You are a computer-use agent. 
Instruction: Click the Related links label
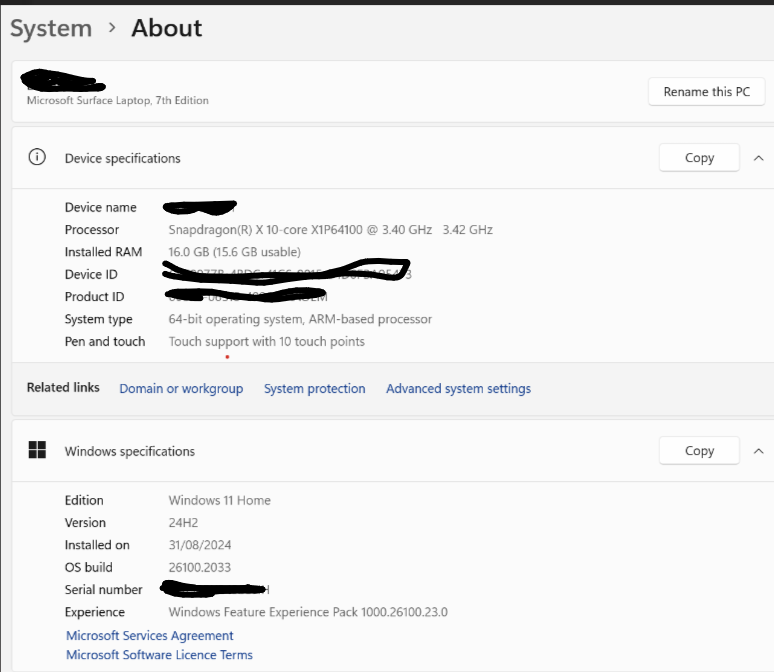click(x=63, y=388)
